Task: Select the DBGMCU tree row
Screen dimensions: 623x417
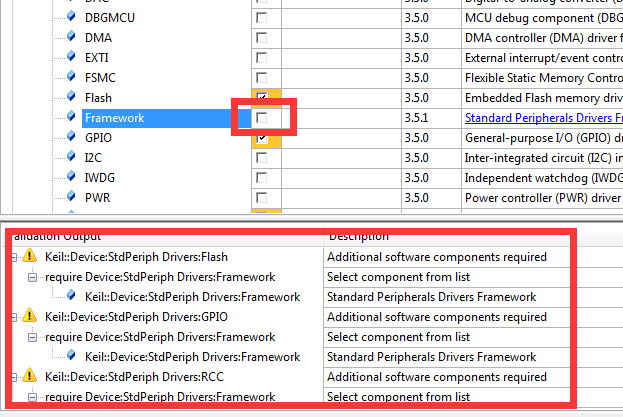Action: click(110, 18)
